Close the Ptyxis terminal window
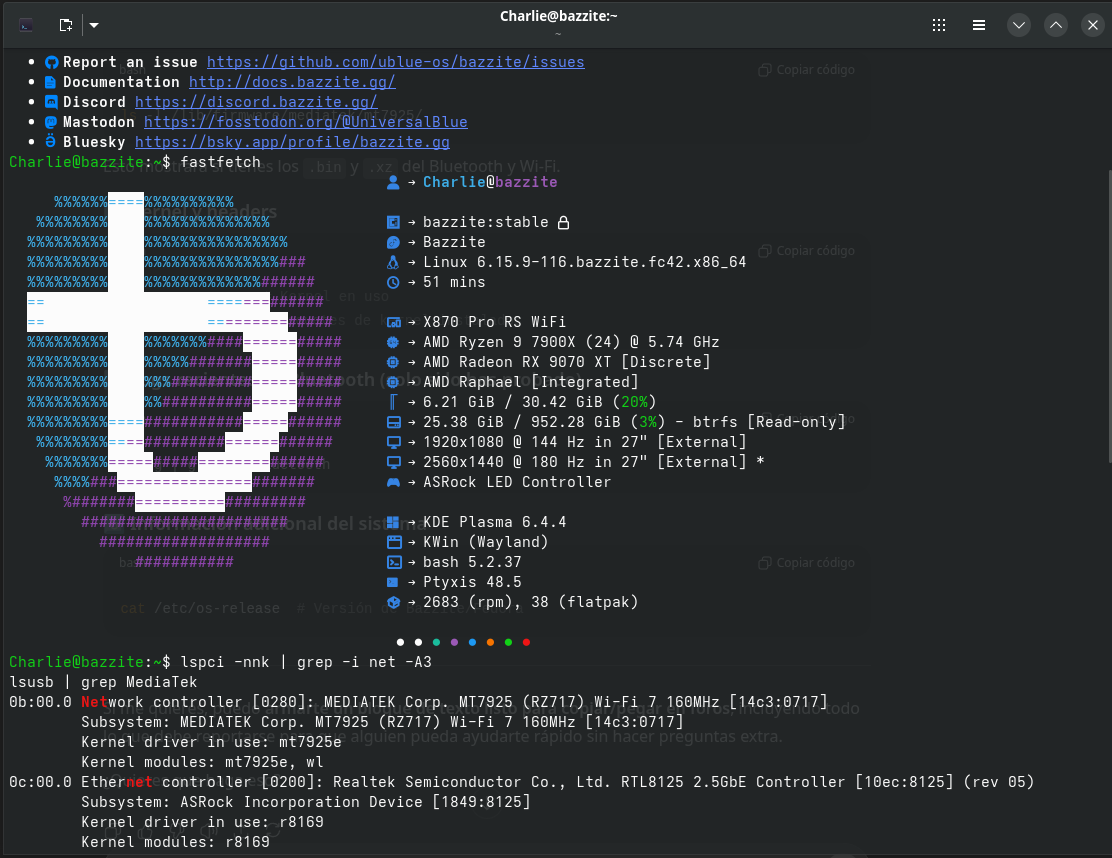This screenshot has height=858, width=1112. click(x=1093, y=26)
